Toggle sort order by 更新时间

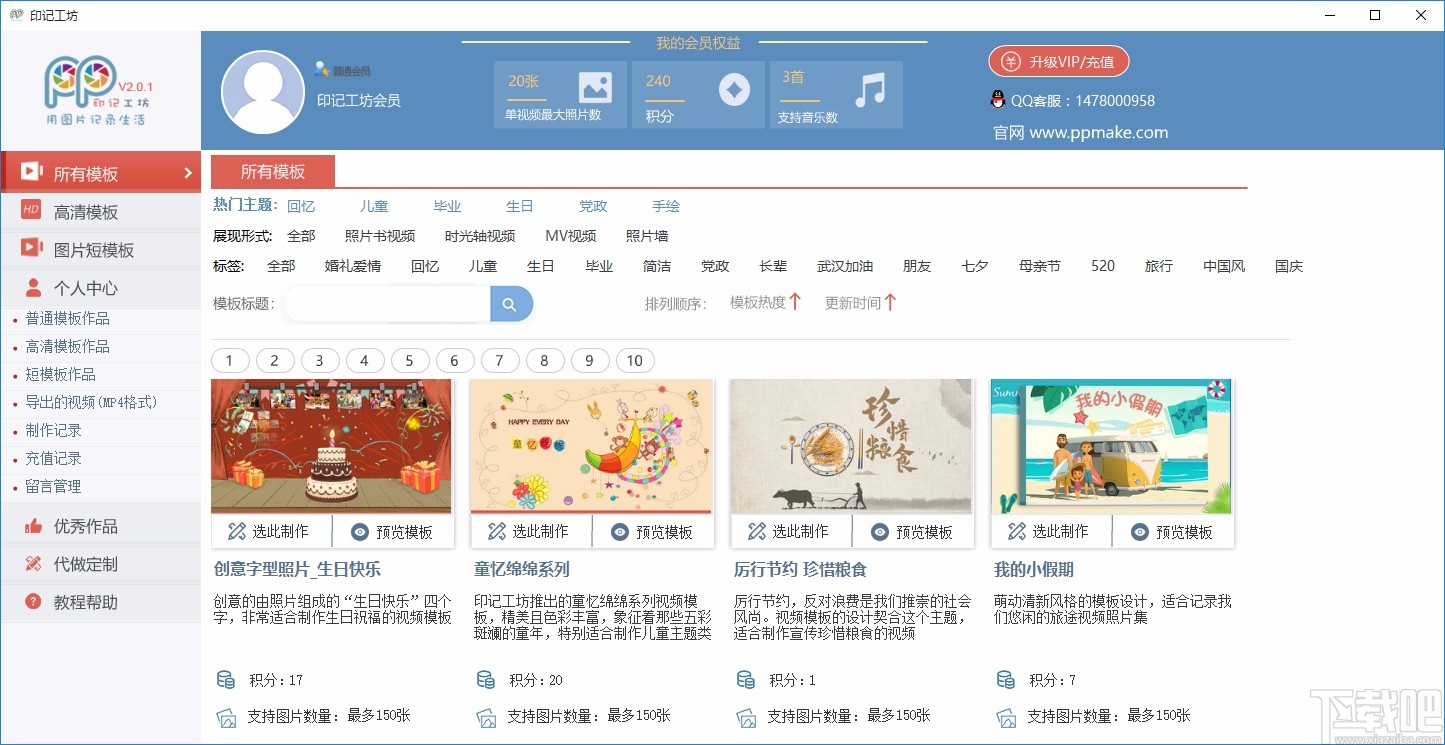coord(858,302)
